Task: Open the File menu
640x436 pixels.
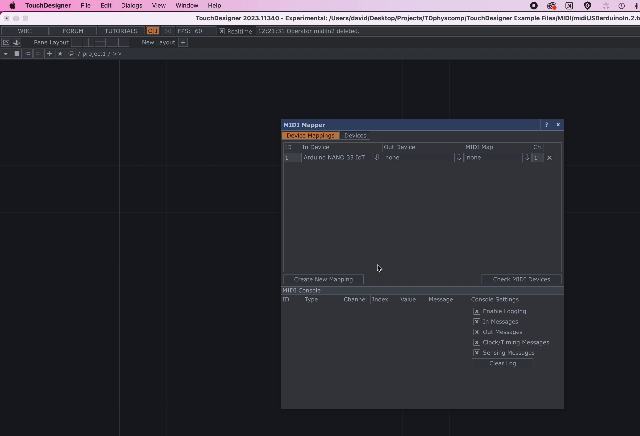Action: 85,5
